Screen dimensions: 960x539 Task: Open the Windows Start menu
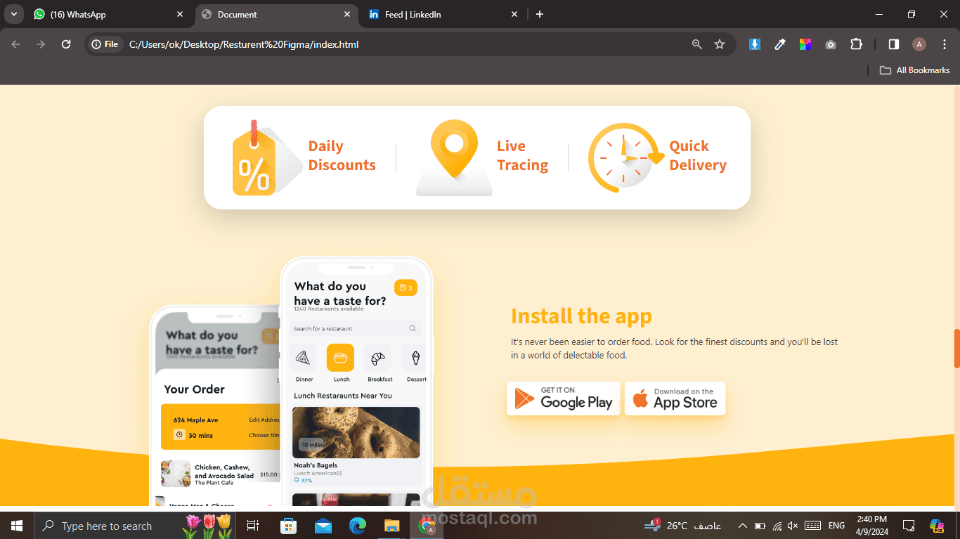[x=17, y=526]
